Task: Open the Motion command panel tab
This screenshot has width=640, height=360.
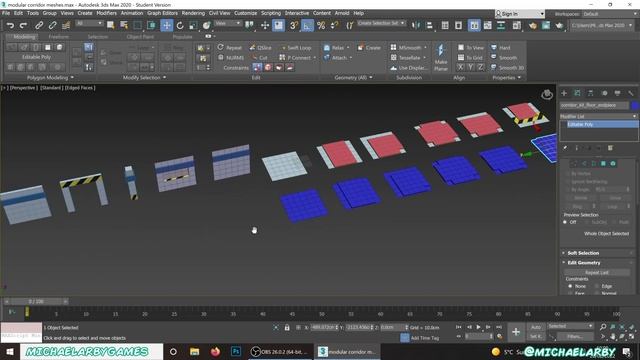Action: pos(604,93)
